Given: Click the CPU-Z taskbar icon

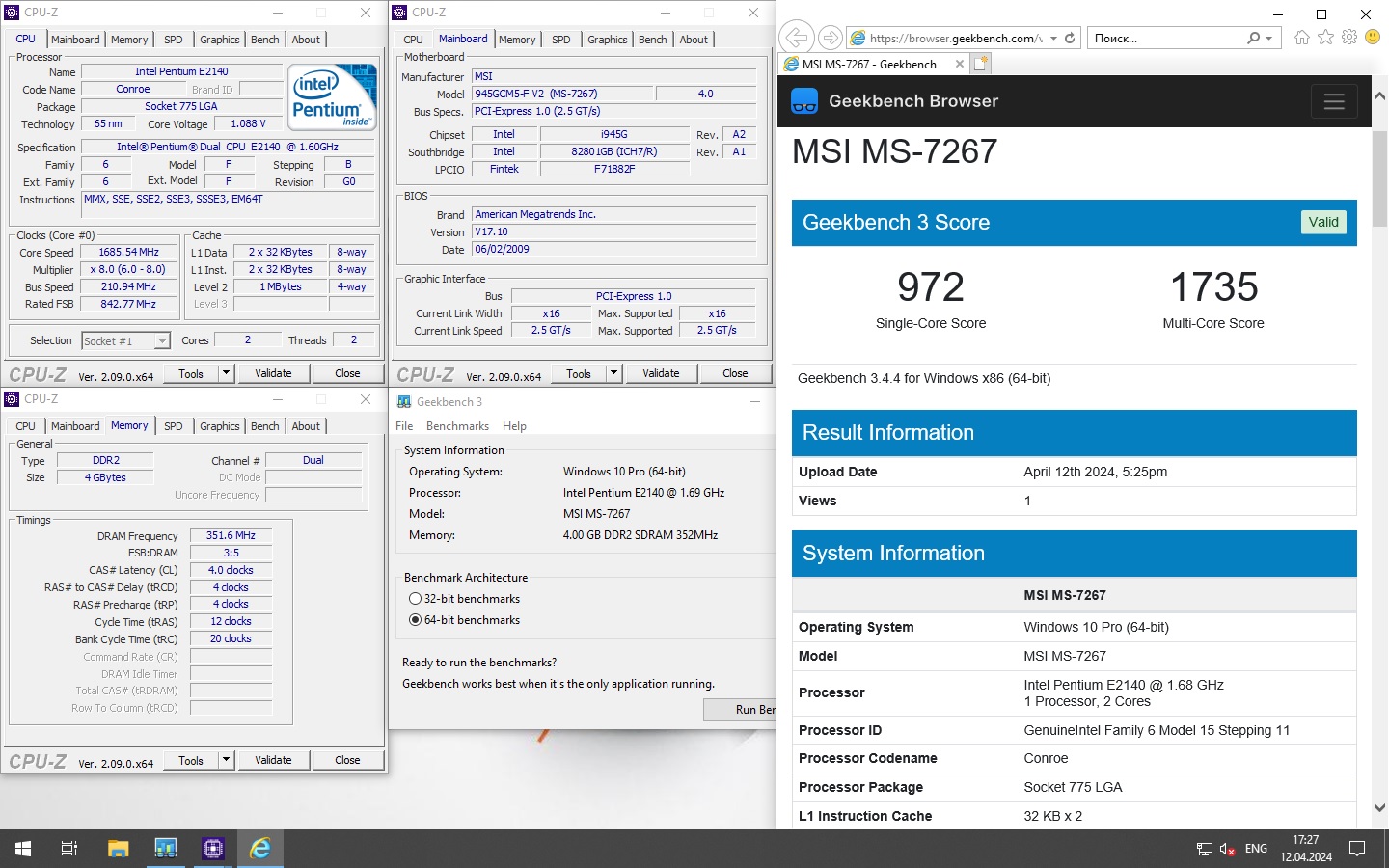Looking at the screenshot, I should (213, 849).
